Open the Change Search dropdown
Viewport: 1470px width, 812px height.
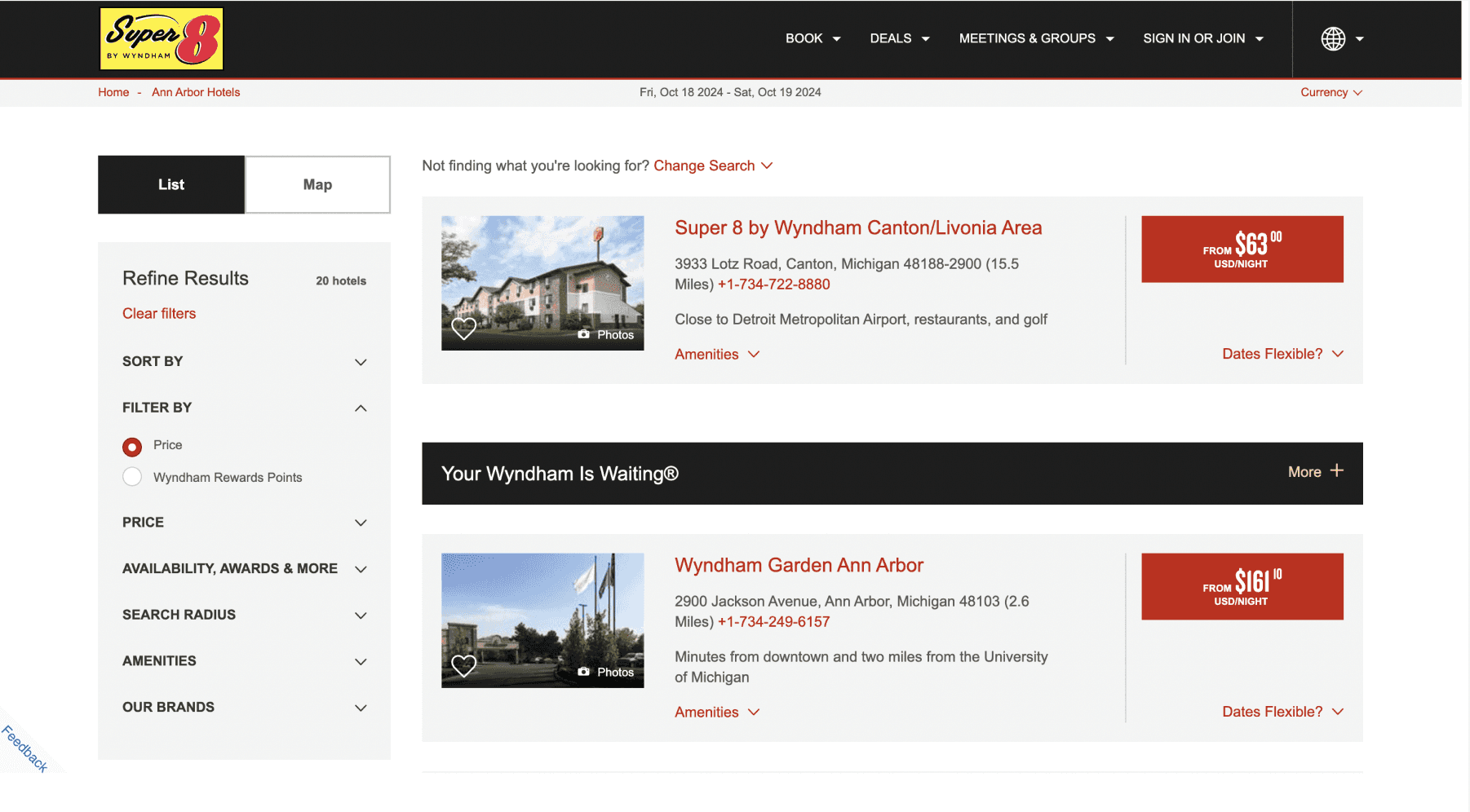point(713,165)
